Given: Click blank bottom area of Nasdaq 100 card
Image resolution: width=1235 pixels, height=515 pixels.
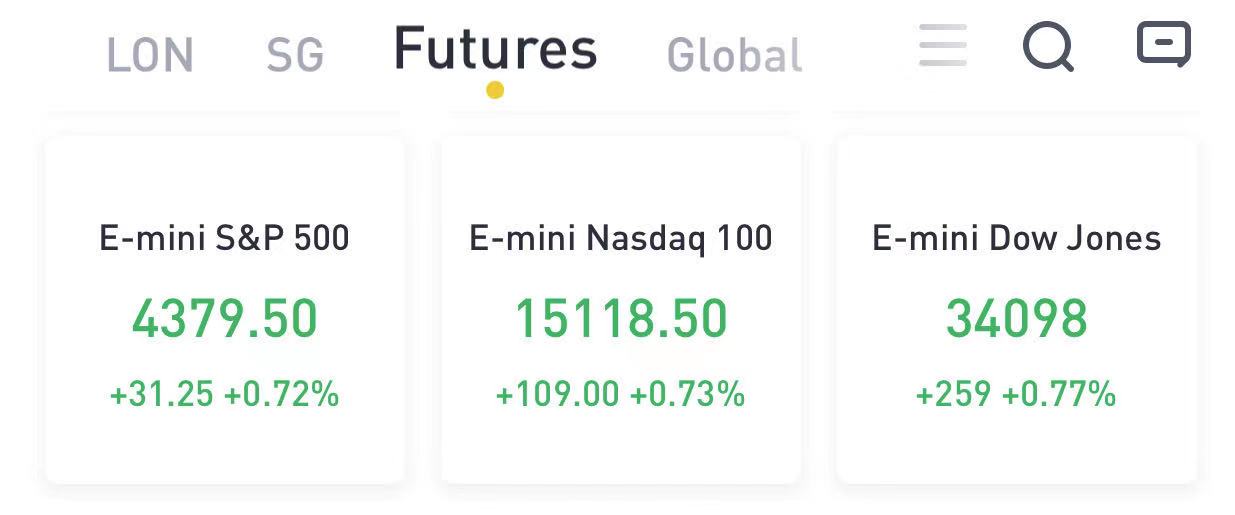Looking at the screenshot, I should (621, 448).
